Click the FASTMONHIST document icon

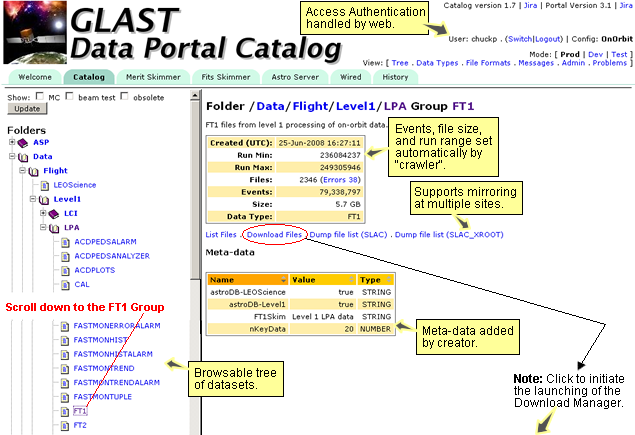click(x=65, y=340)
